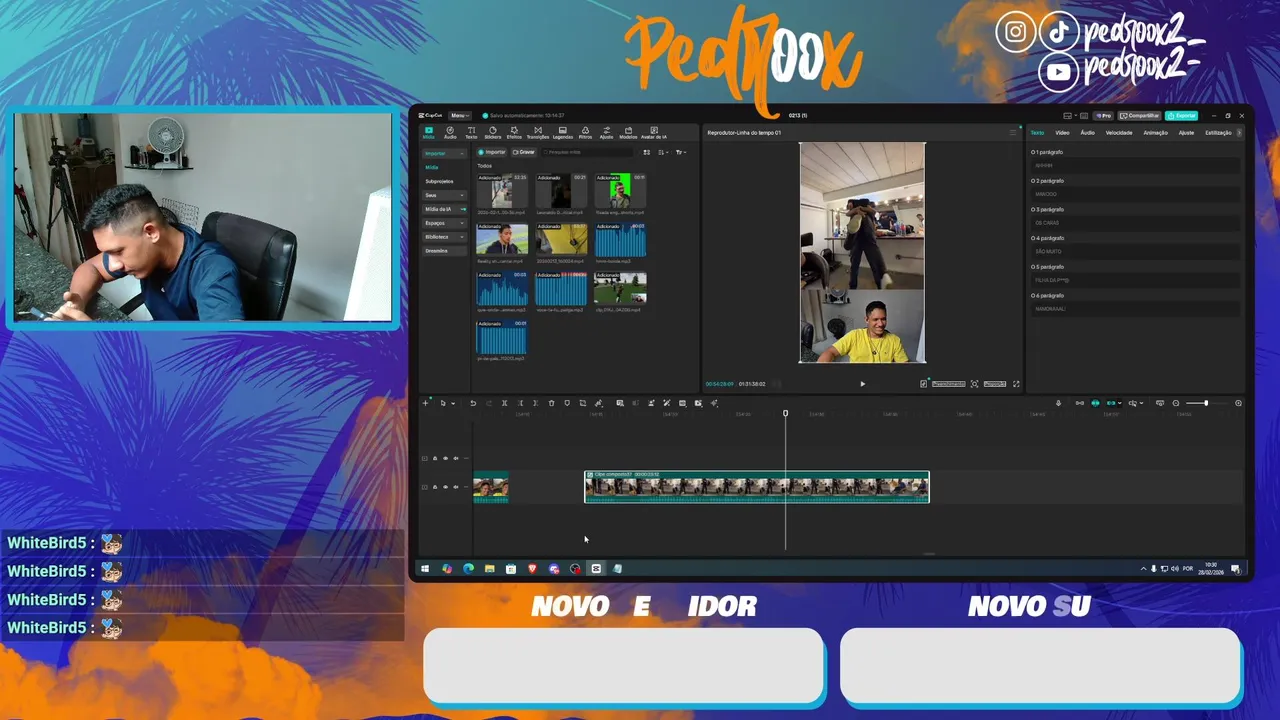This screenshot has height=720, width=1280.
Task: Open the Filtros panel
Action: click(x=585, y=132)
